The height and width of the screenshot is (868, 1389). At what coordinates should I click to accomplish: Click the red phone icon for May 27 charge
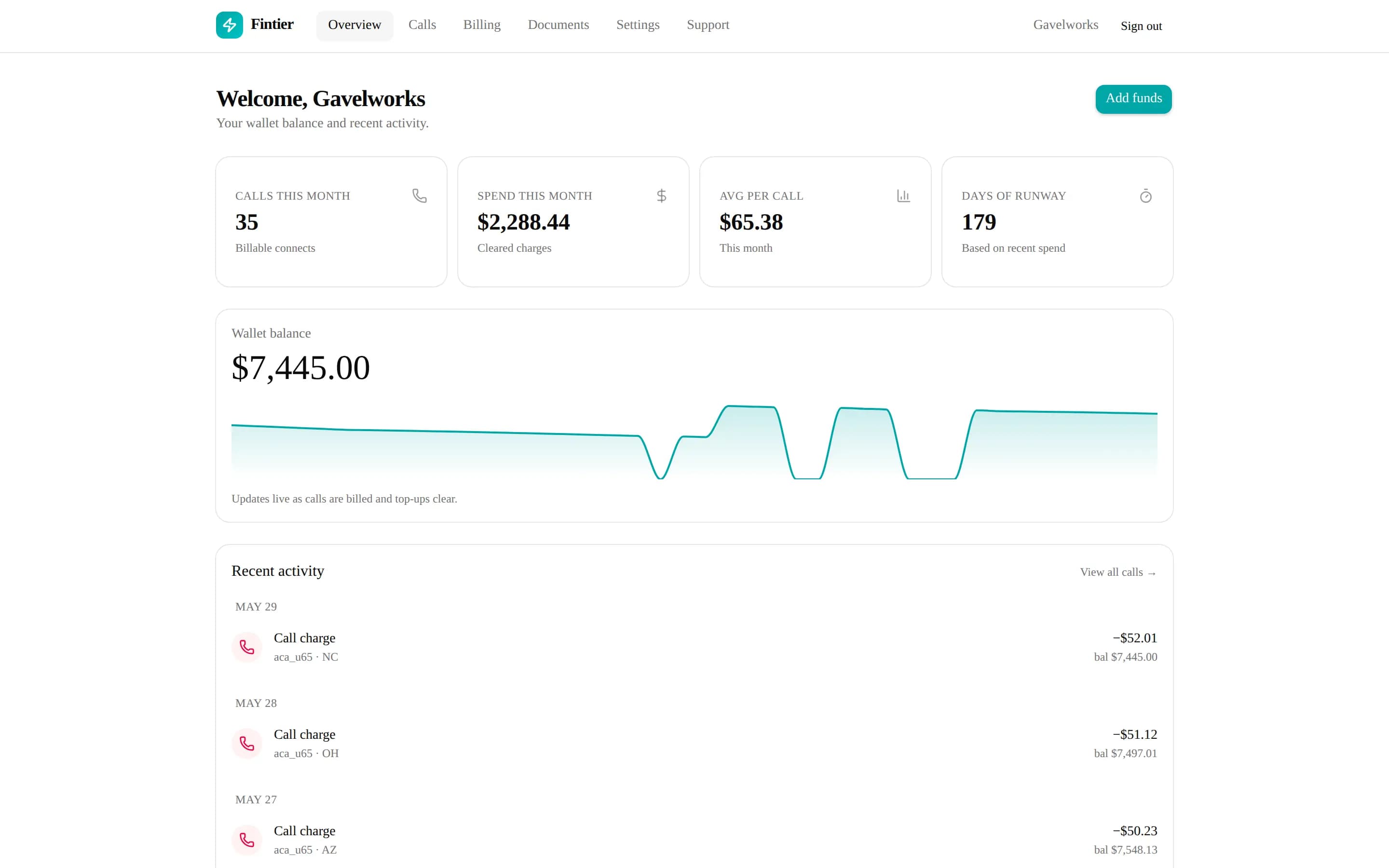pos(247,840)
